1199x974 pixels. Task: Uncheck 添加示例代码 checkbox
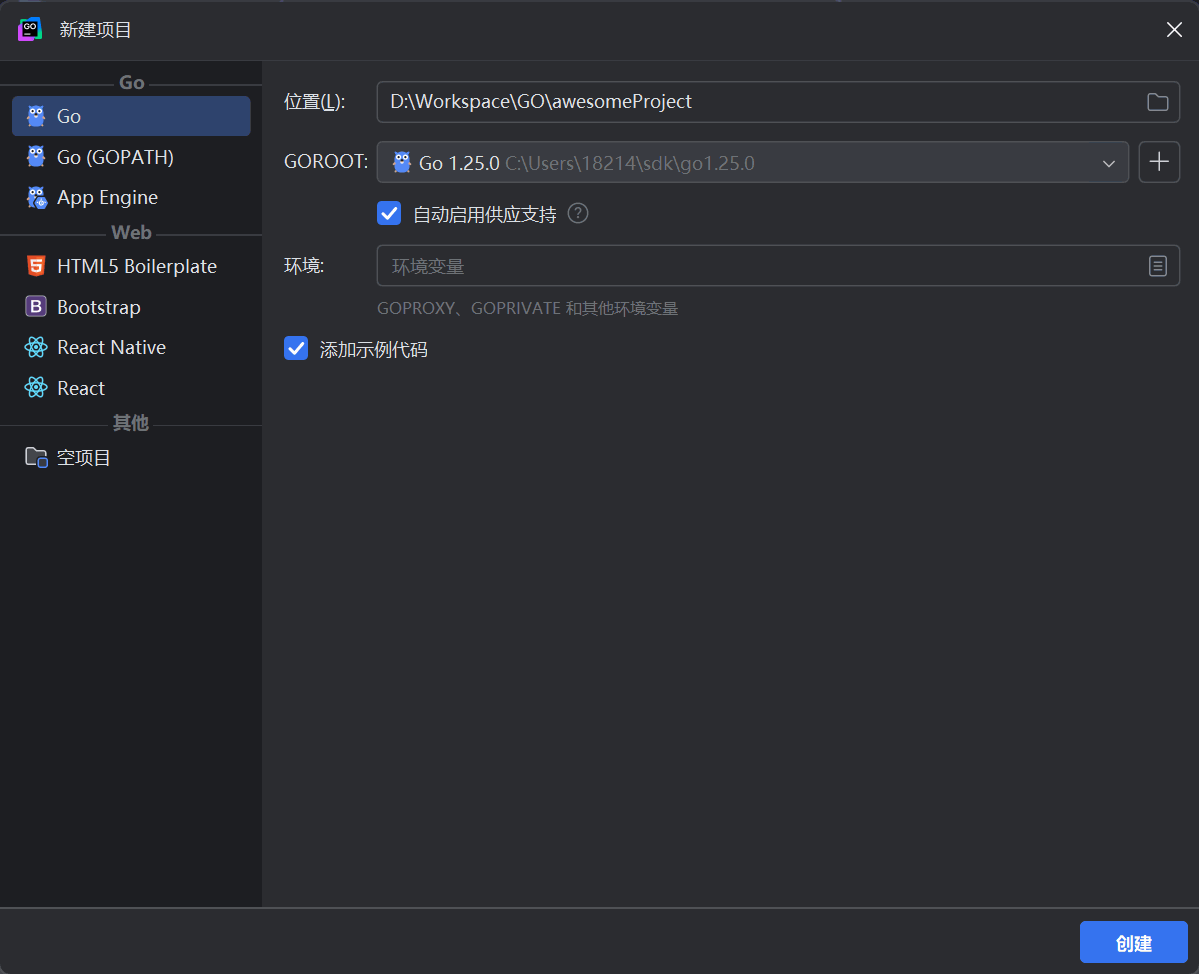[296, 349]
